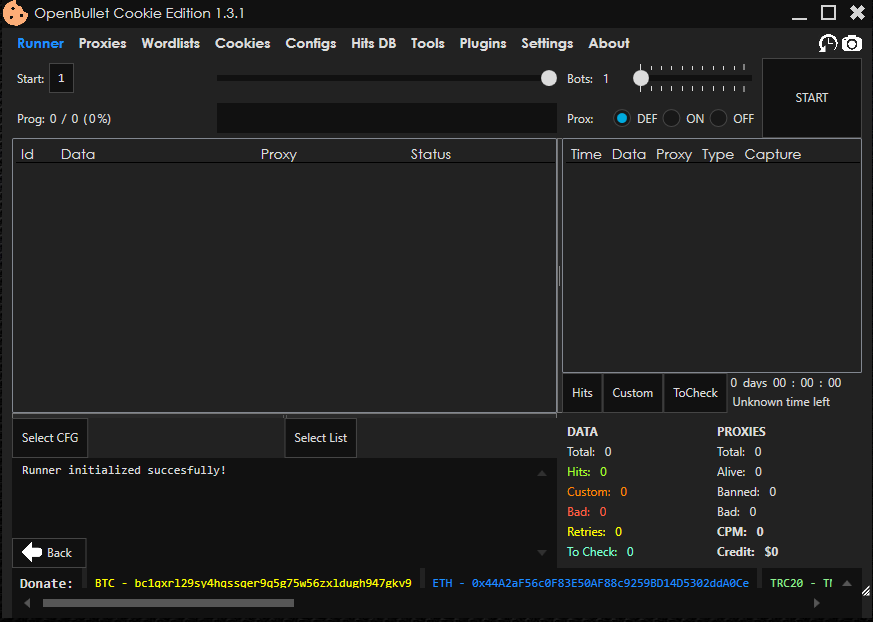Click the yellow Retries: 0 statistic
Screen dimensions: 873x622
(x=594, y=532)
